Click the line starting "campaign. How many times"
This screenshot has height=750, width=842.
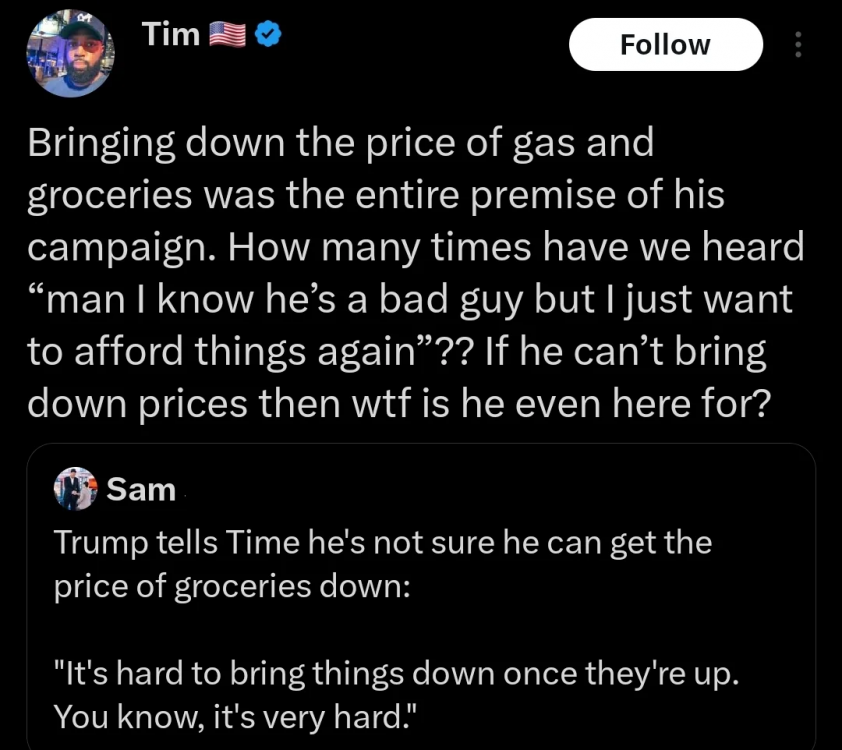click(x=414, y=248)
